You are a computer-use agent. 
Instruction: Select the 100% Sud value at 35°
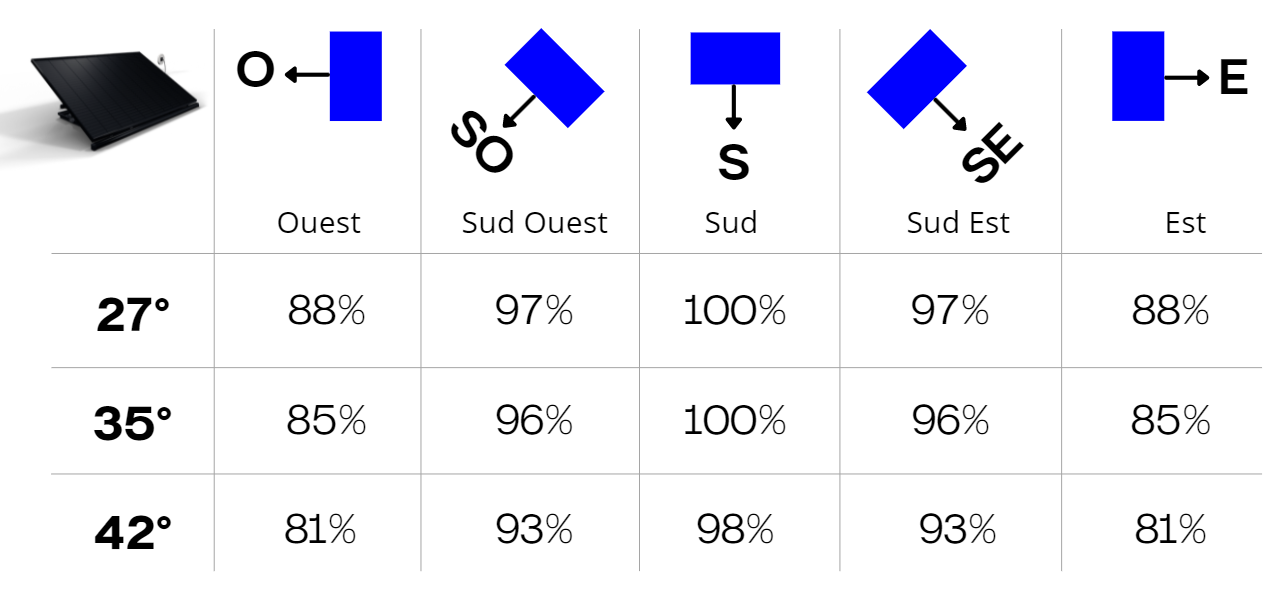click(x=734, y=421)
